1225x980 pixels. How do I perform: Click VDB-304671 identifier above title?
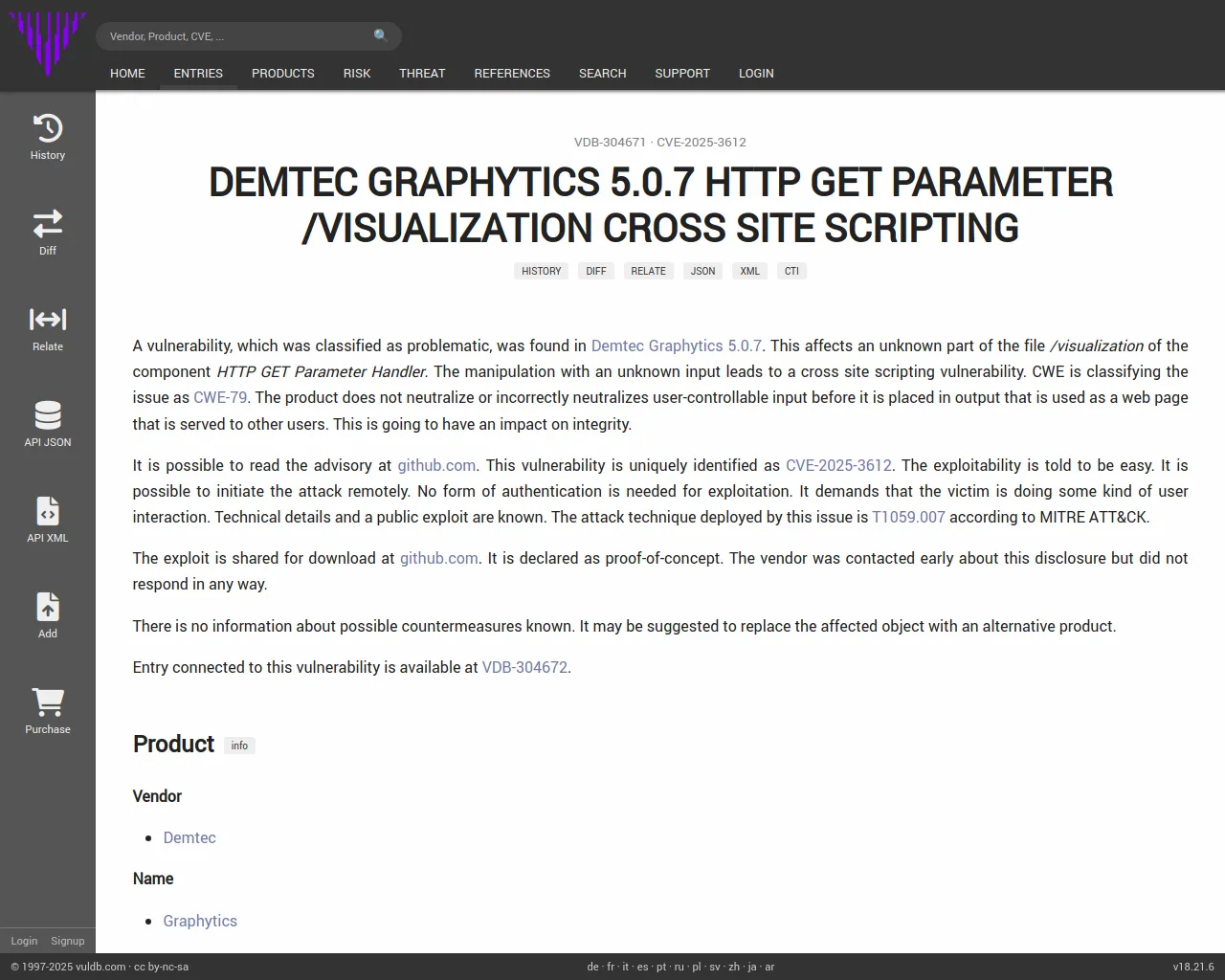[610, 142]
